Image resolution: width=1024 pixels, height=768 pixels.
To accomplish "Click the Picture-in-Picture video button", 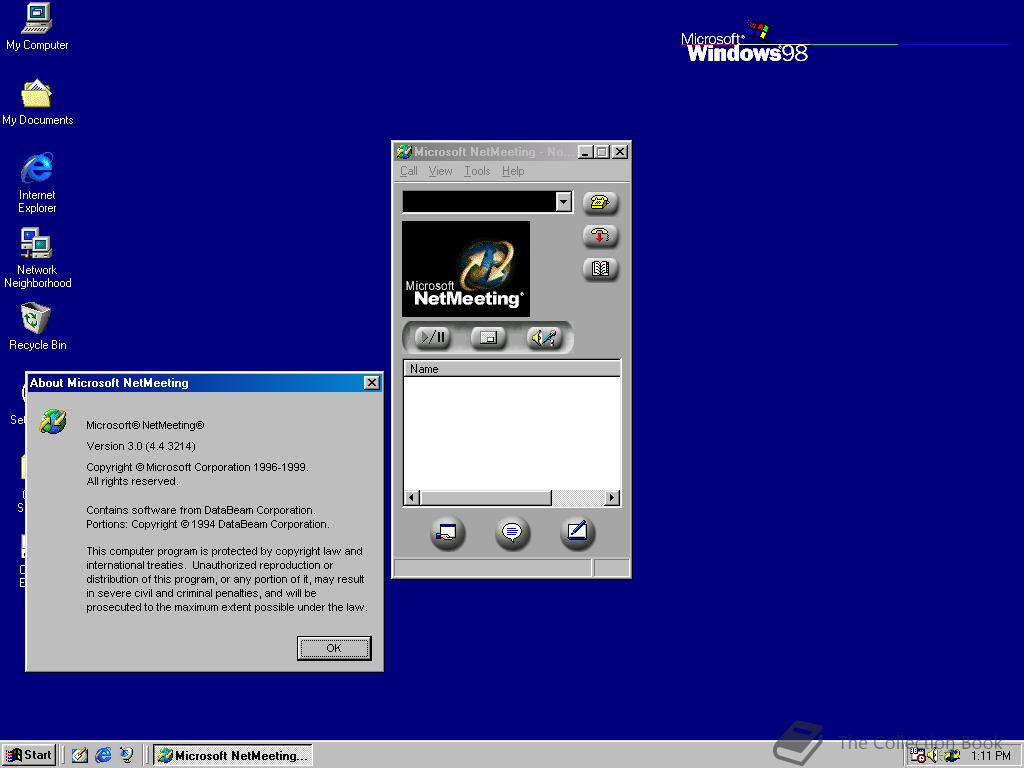I will (488, 338).
